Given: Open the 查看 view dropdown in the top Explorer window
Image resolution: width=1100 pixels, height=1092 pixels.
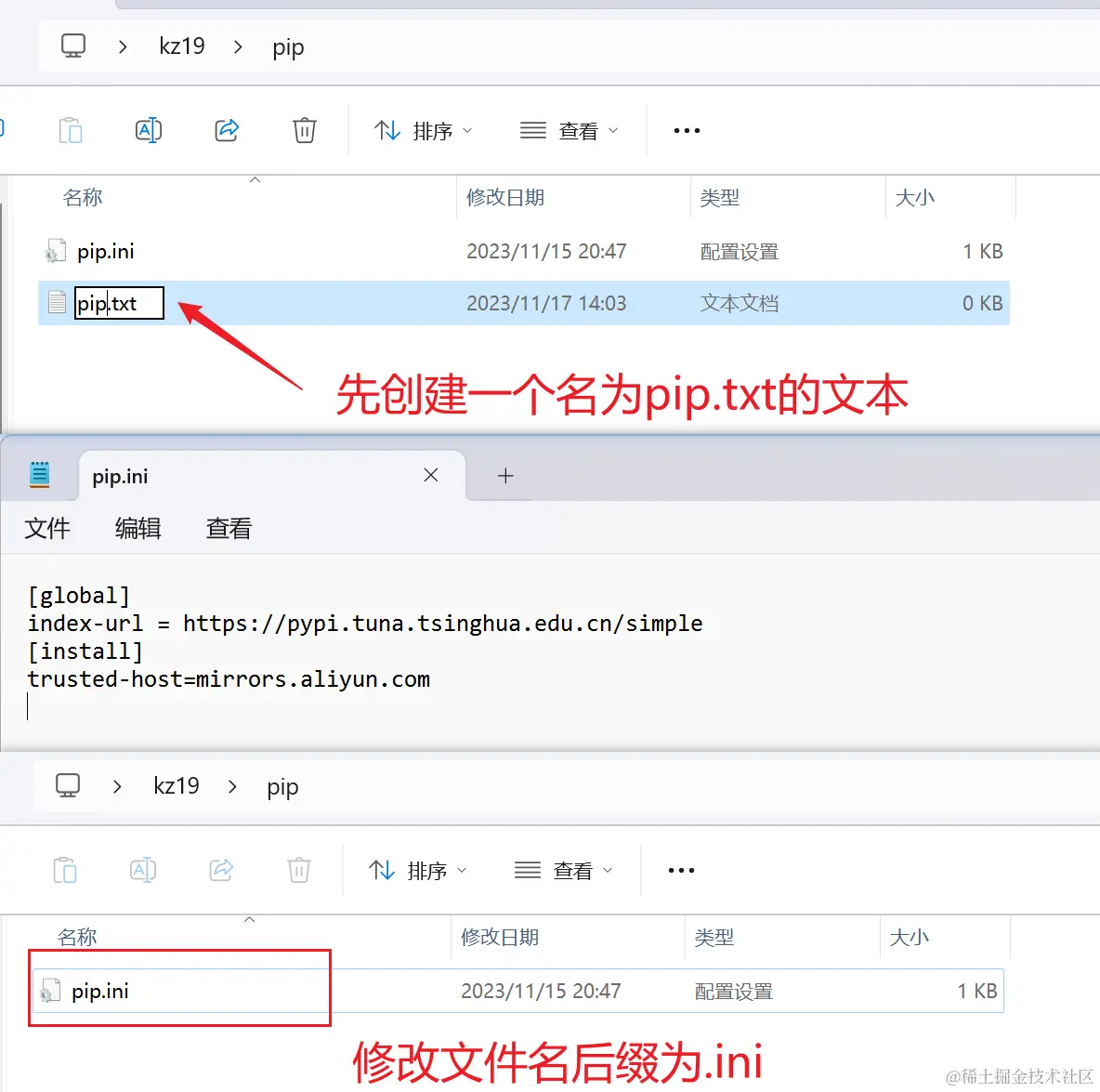Looking at the screenshot, I should [x=569, y=130].
